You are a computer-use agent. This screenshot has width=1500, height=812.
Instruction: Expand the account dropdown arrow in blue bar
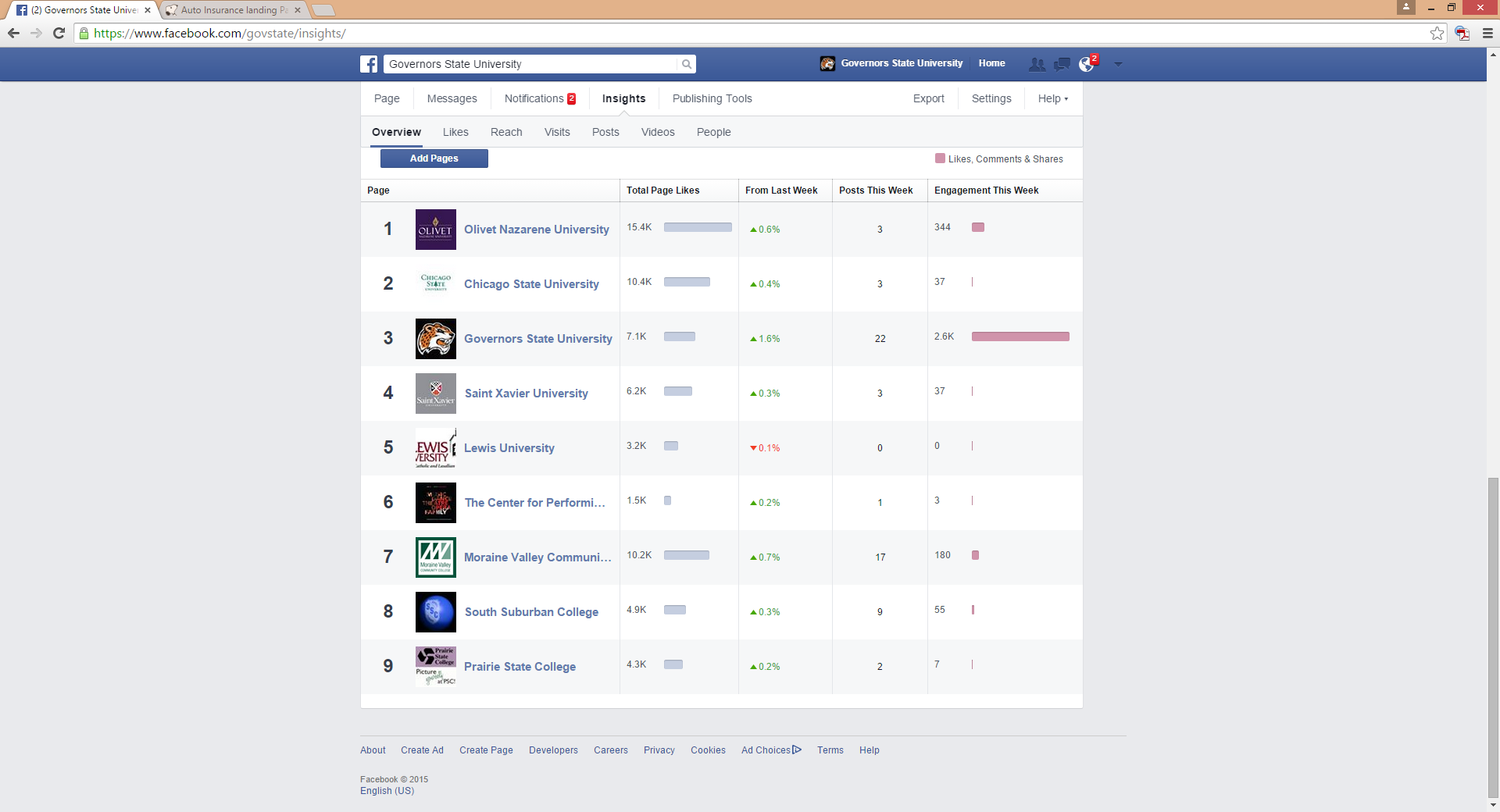point(1118,64)
